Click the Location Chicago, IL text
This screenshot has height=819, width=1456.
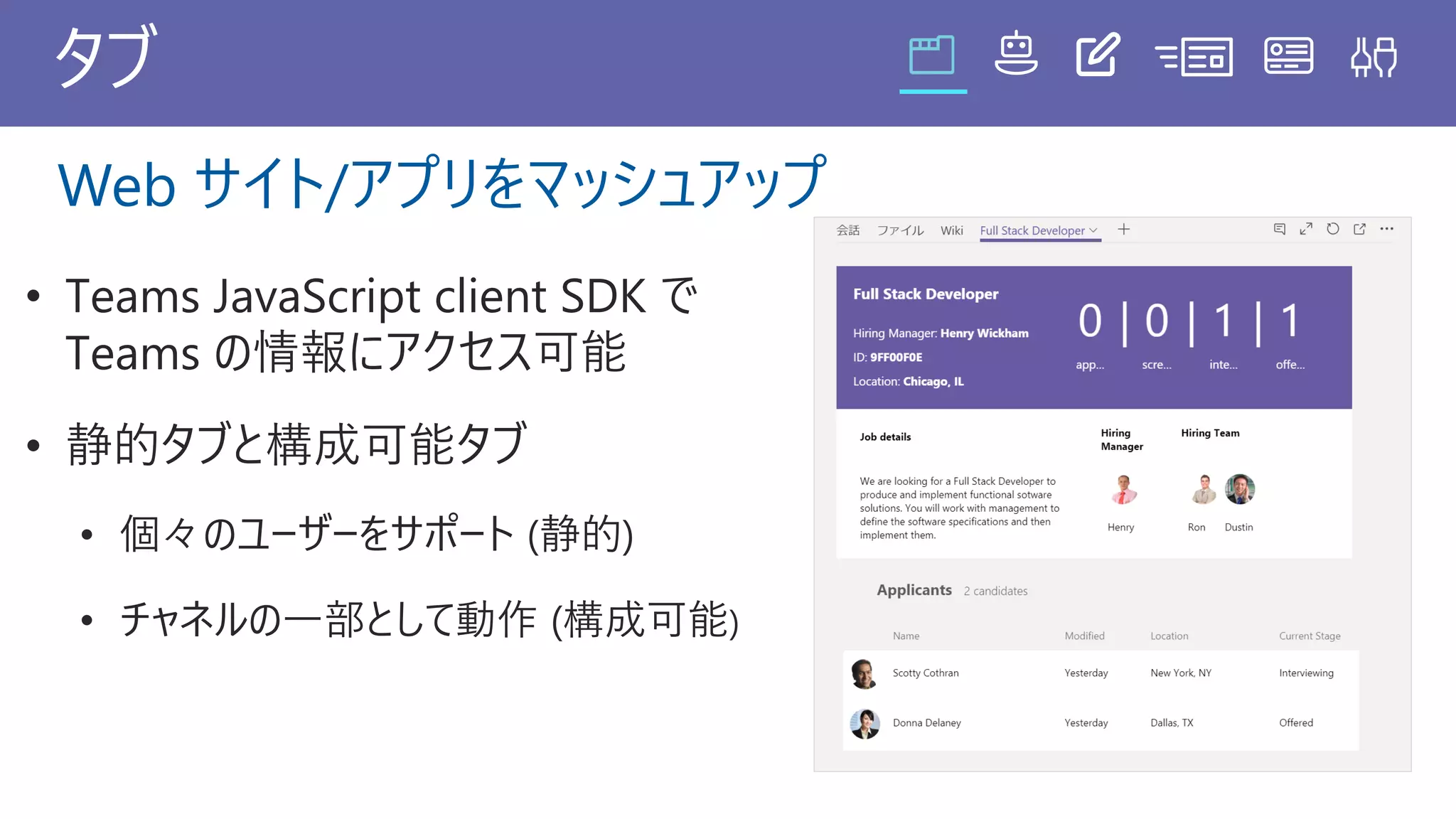click(908, 382)
